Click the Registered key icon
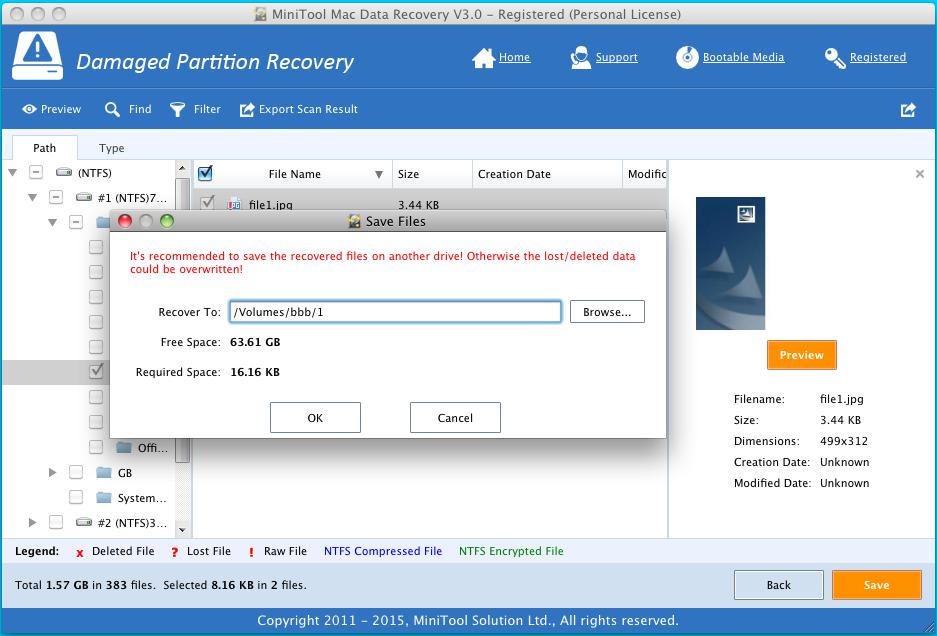This screenshot has height=636, width=937. click(835, 58)
